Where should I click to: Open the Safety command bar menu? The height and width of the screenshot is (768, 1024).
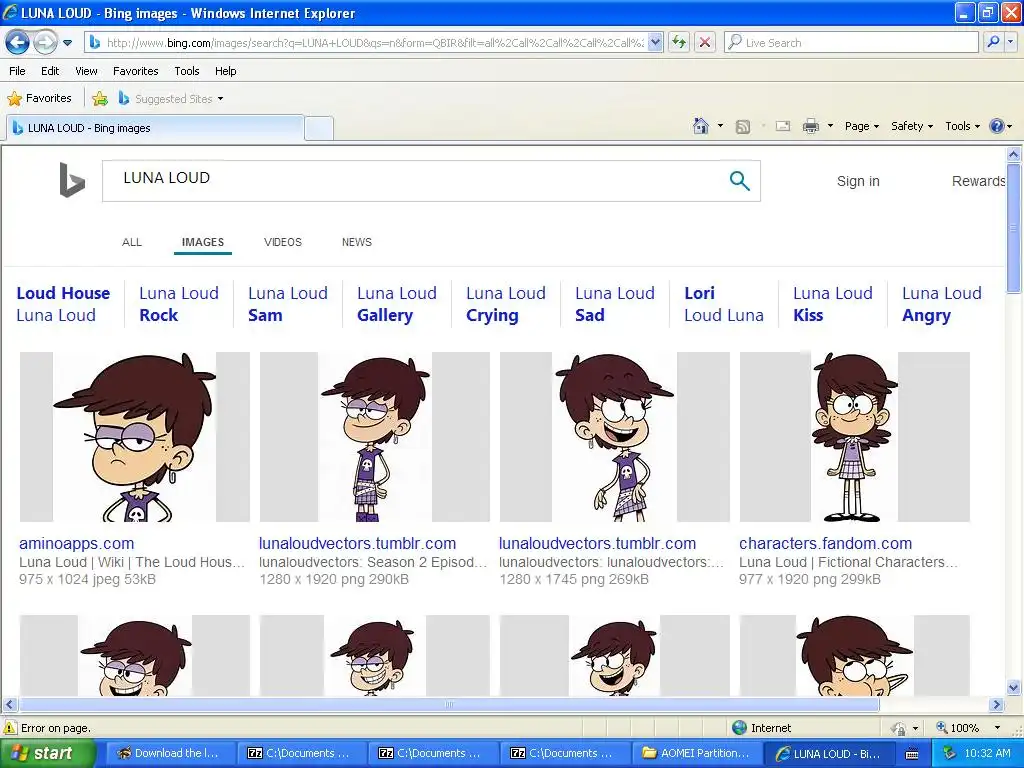tap(912, 126)
